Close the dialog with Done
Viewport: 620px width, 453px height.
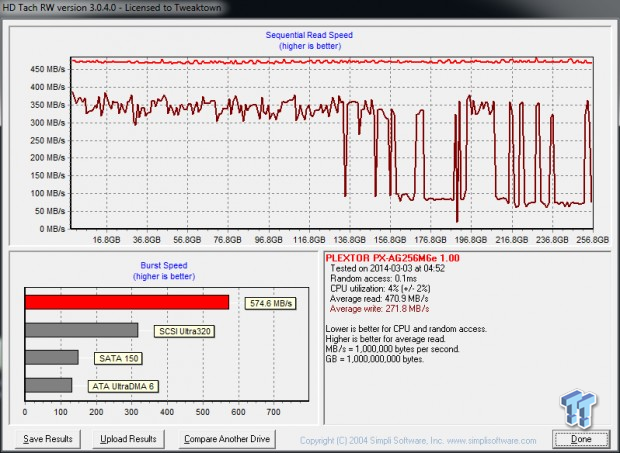pos(581,439)
